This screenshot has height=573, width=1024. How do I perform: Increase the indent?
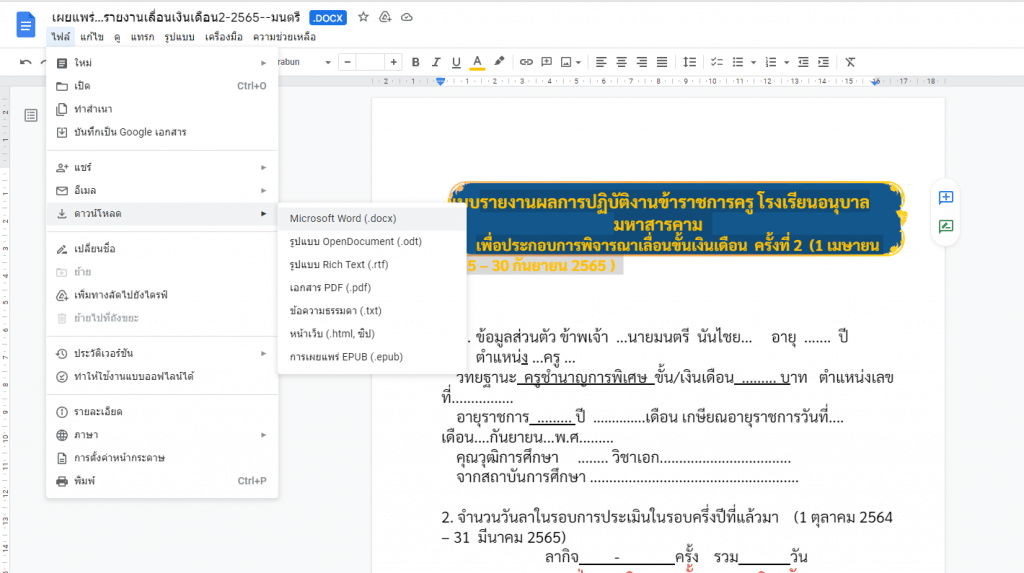point(824,62)
